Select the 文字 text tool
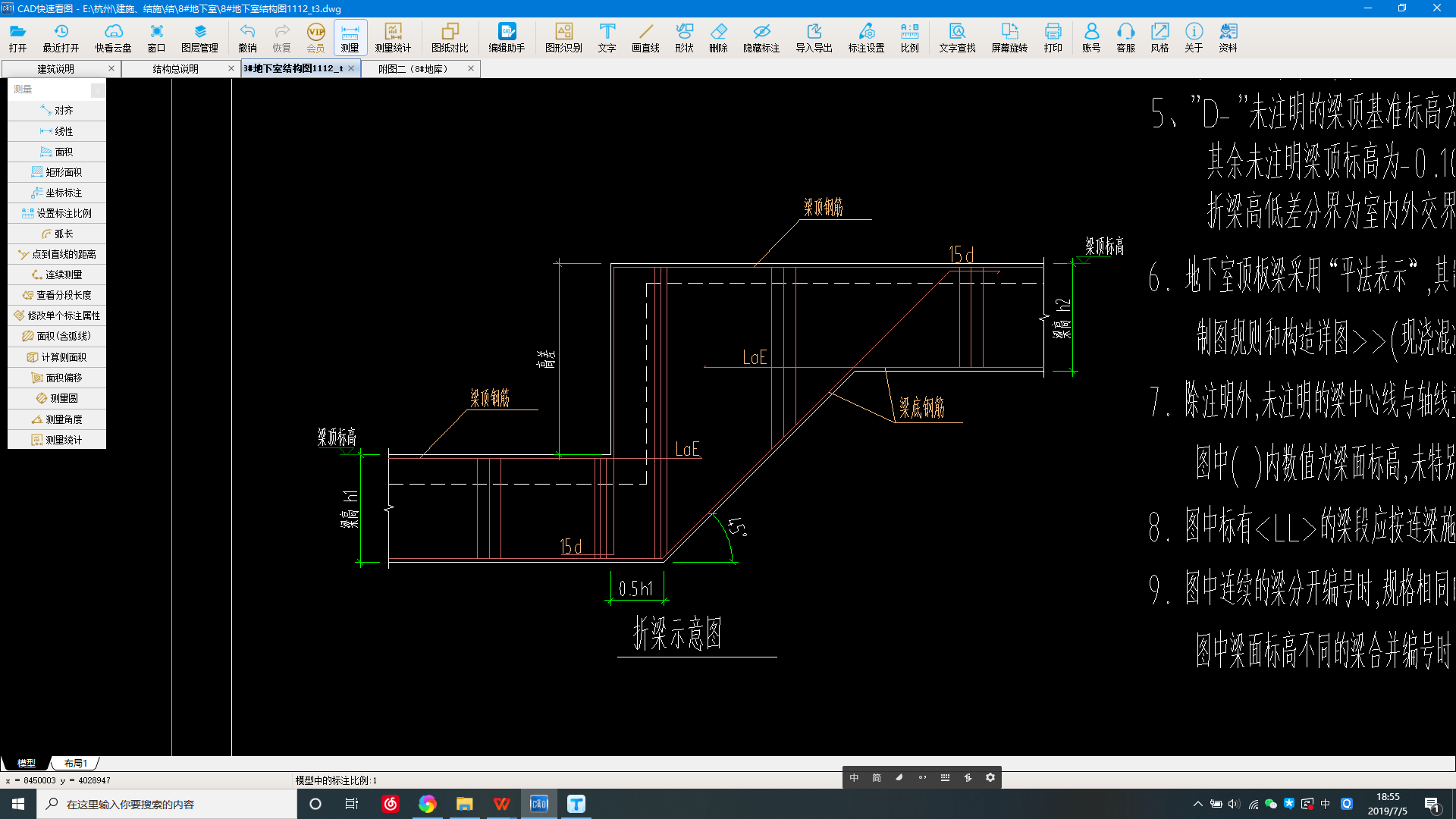 tap(607, 38)
